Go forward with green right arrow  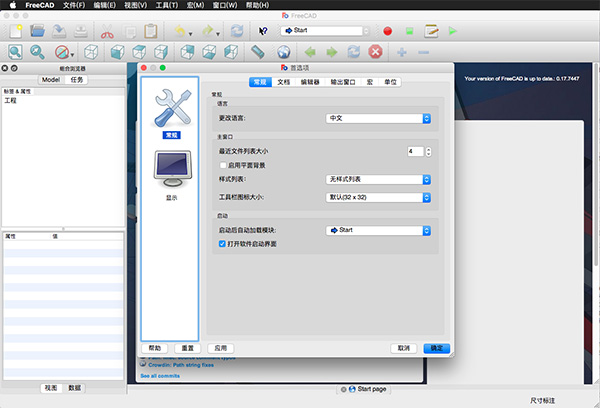point(332,52)
